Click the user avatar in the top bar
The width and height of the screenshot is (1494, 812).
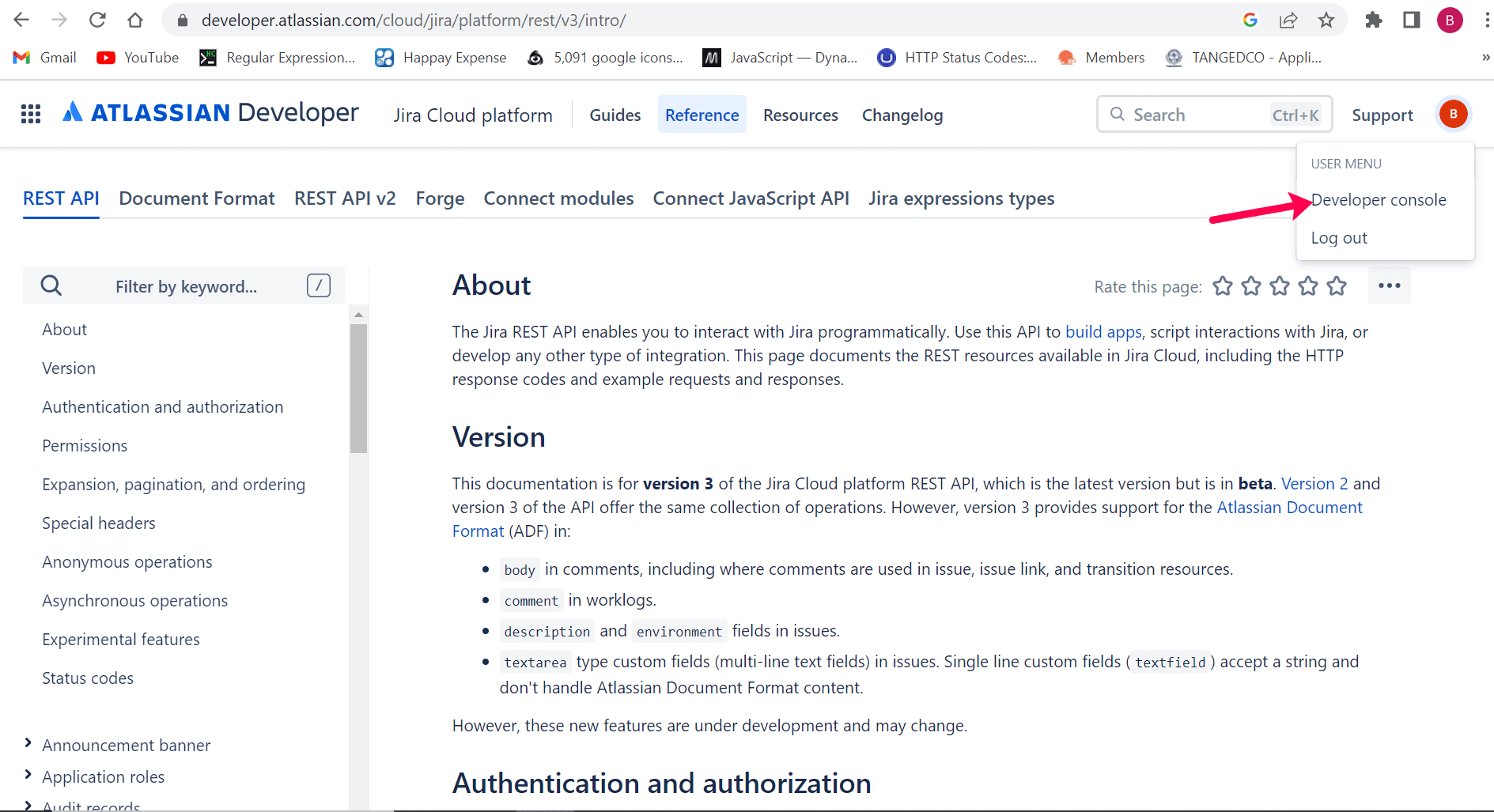click(1453, 113)
